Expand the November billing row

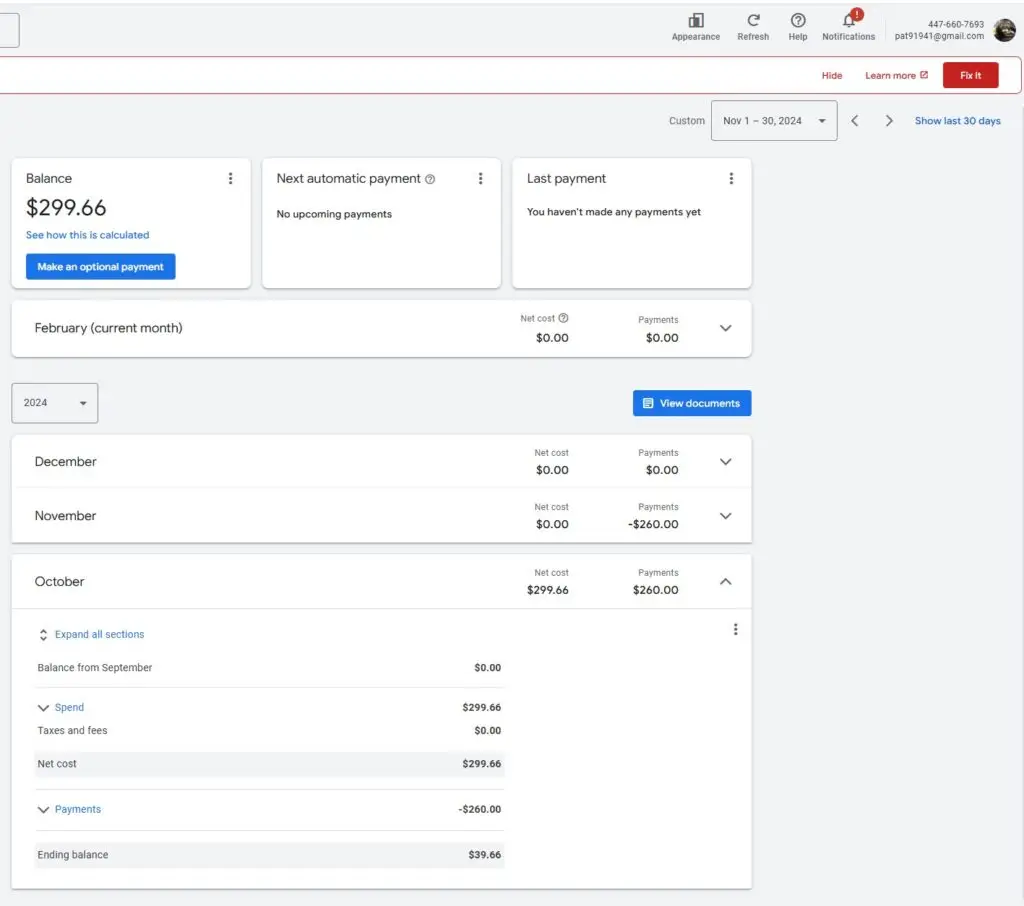(726, 516)
